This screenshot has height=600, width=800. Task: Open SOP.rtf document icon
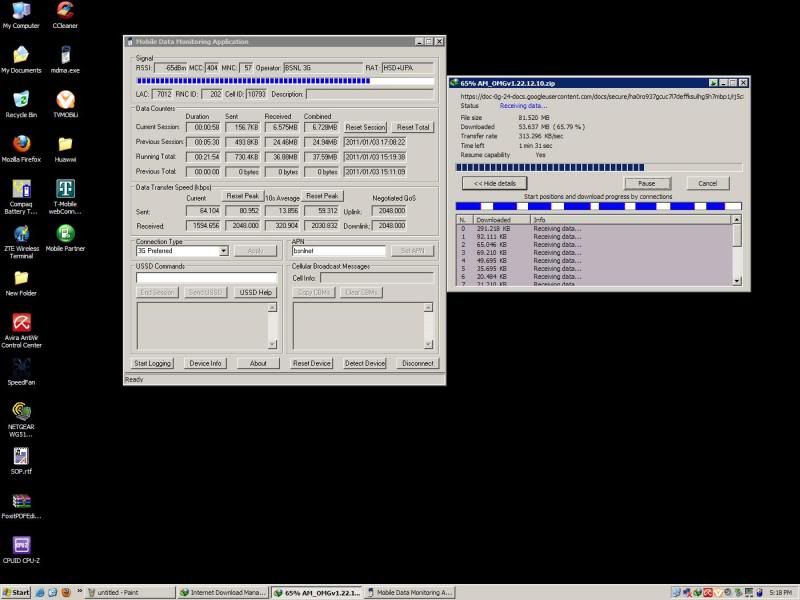click(x=21, y=461)
